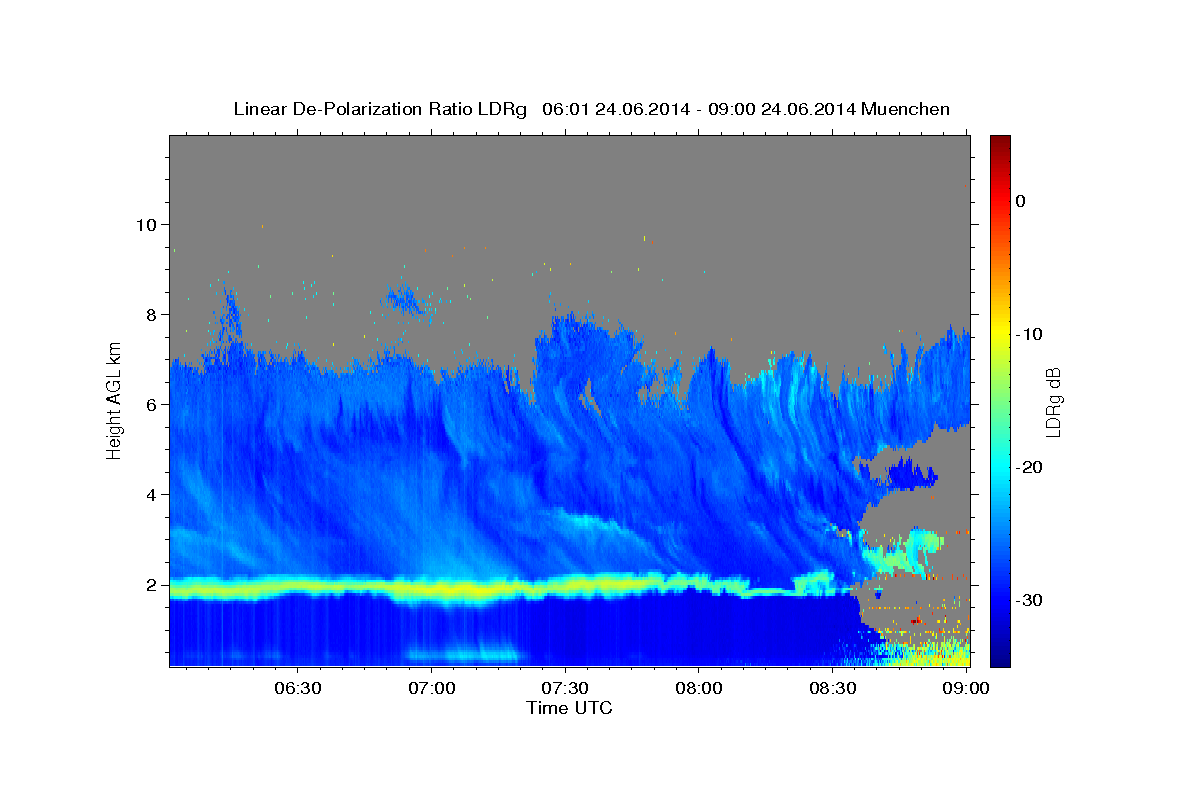Click the 'Height AGL km' axis title
This screenshot has width=1200, height=800.
point(115,400)
